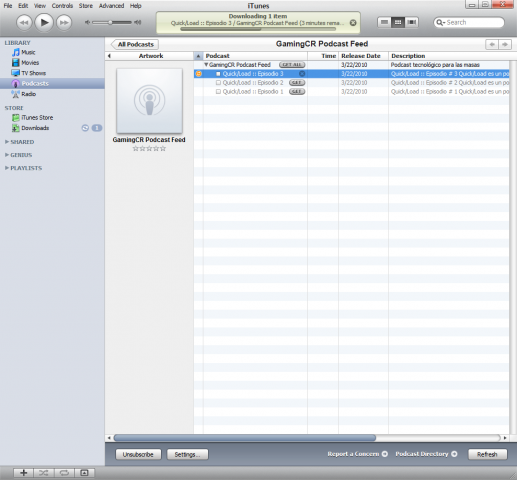Toggle checkbox for QuickLoad Episodio 1
This screenshot has width=517, height=480.
[x=218, y=92]
